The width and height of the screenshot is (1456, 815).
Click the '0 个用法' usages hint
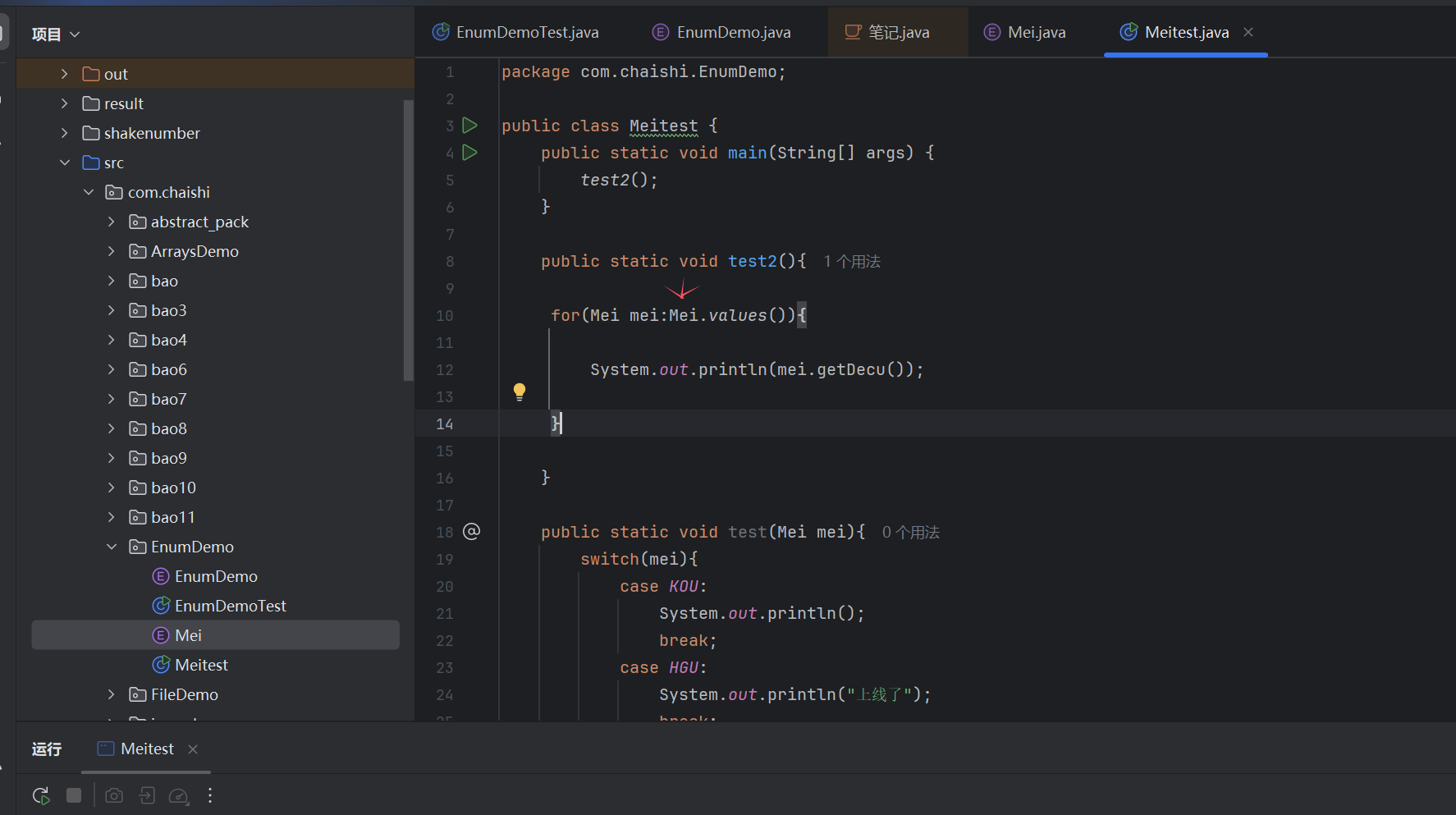[911, 532]
